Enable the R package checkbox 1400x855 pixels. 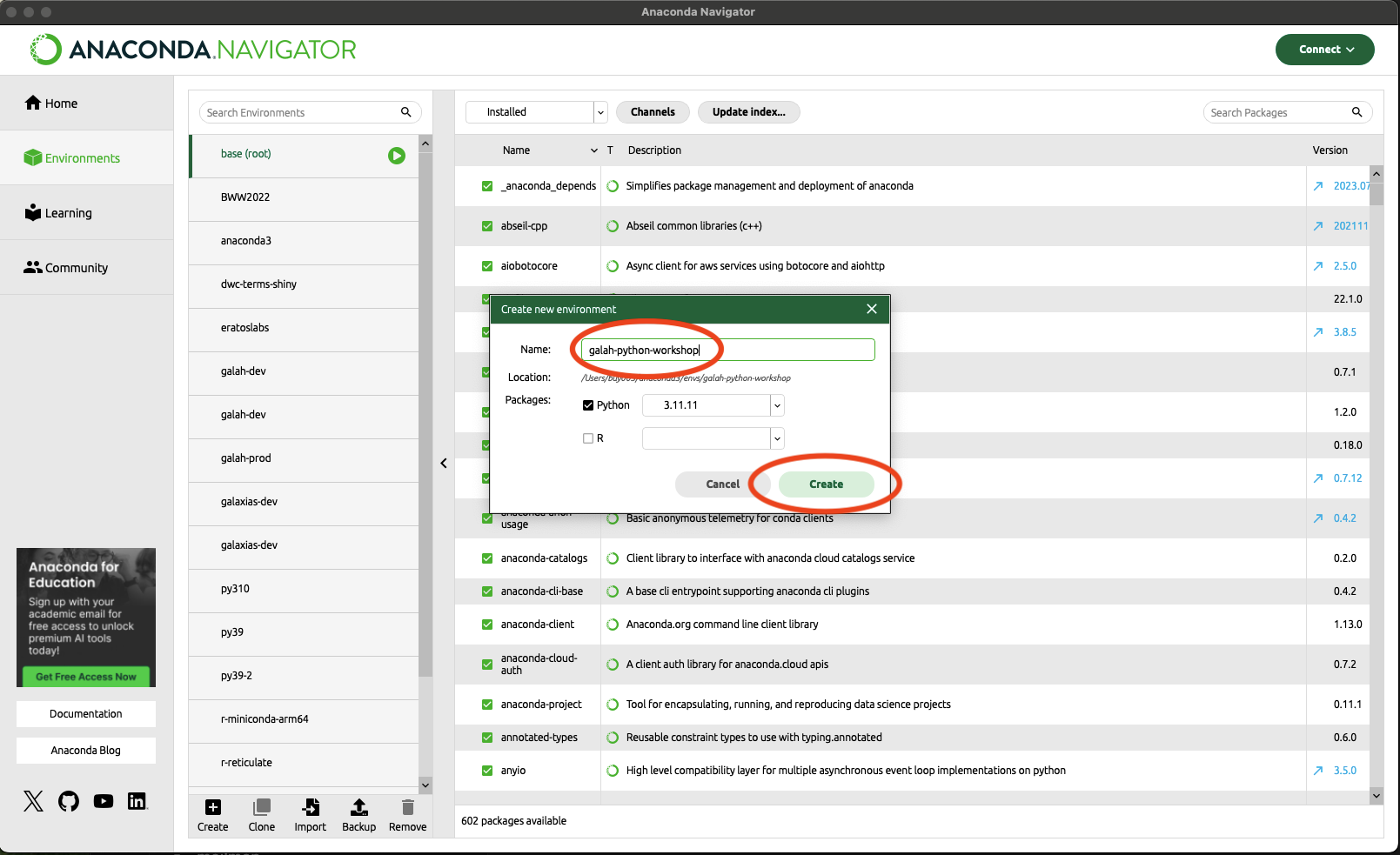[x=588, y=438]
